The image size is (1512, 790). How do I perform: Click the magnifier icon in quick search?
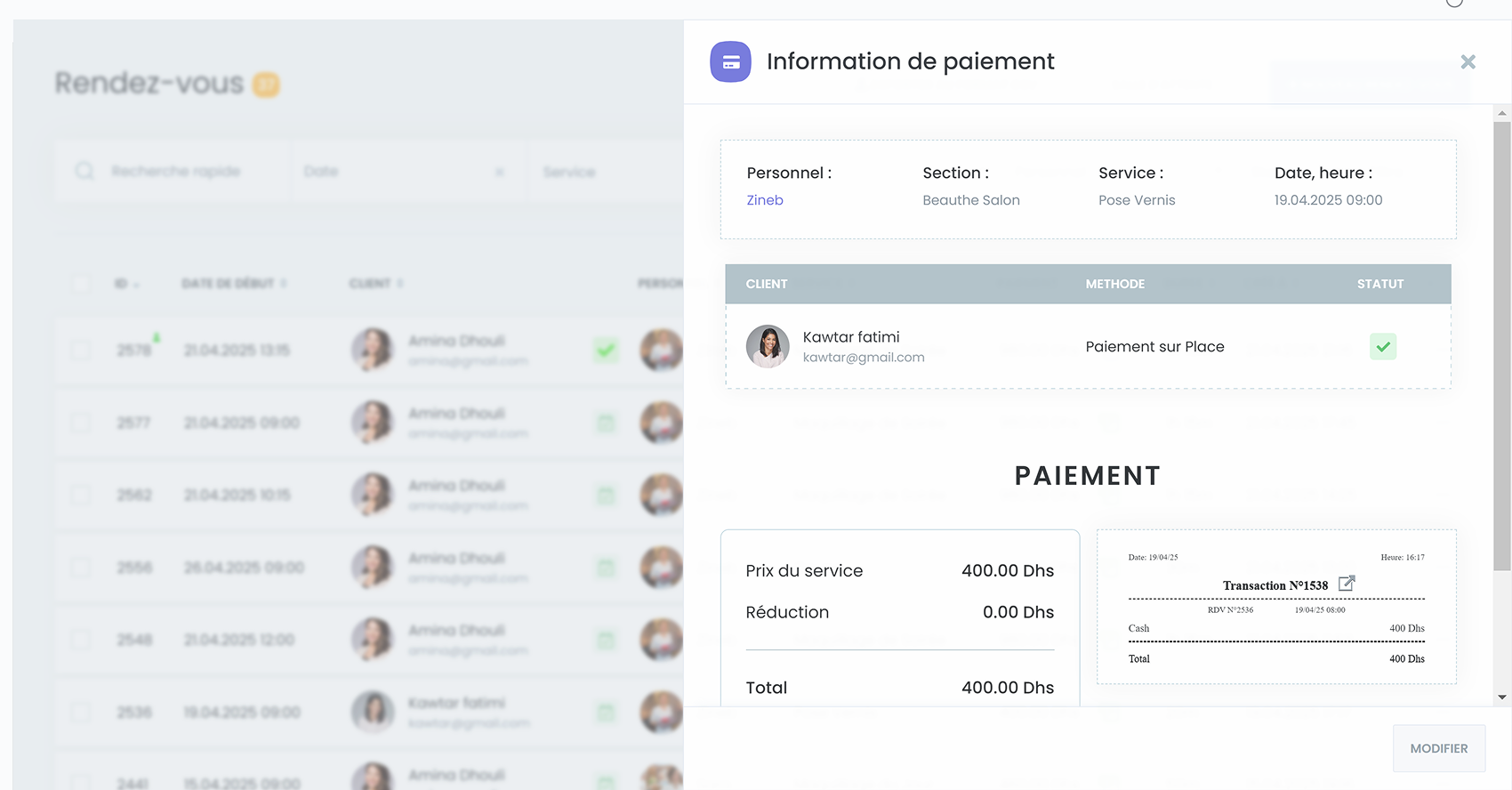(84, 171)
